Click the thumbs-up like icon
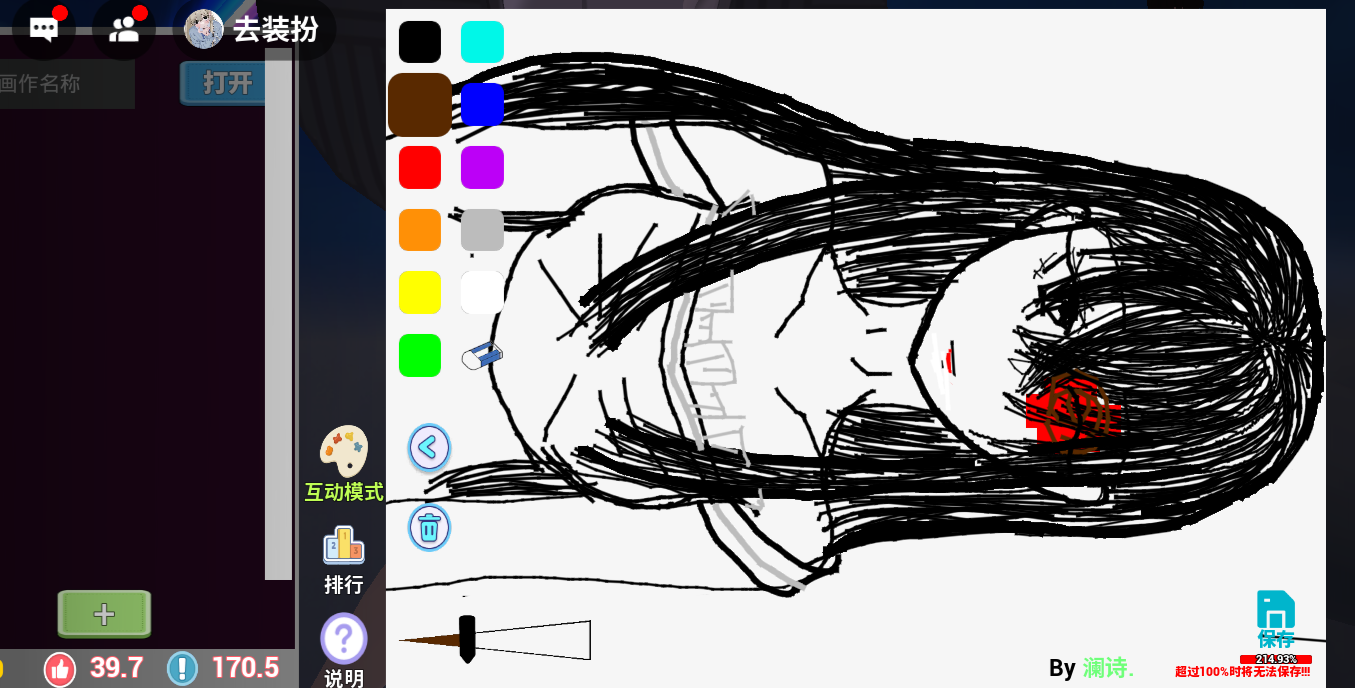Screen dimensions: 1355x688 pyautogui.click(x=60, y=668)
